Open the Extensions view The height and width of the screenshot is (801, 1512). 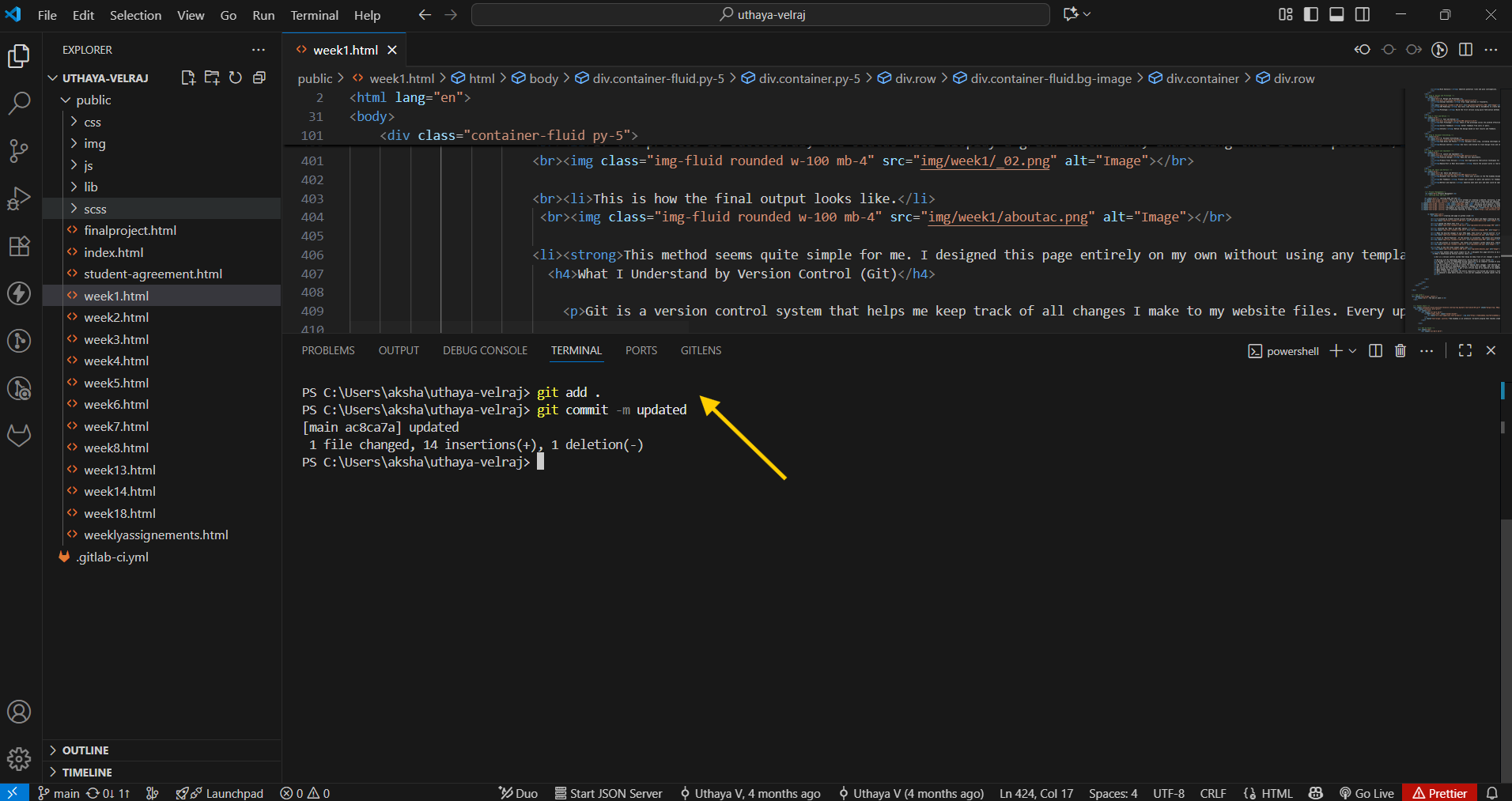19,246
